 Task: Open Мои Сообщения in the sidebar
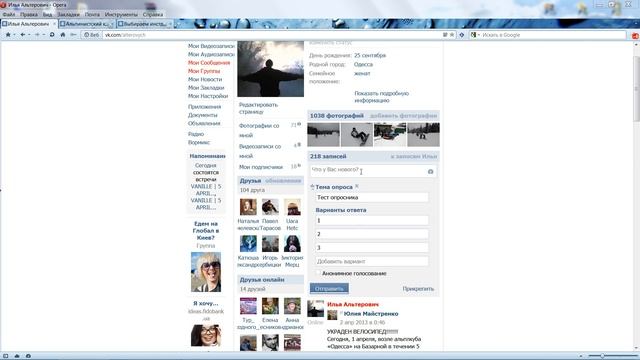[209, 62]
